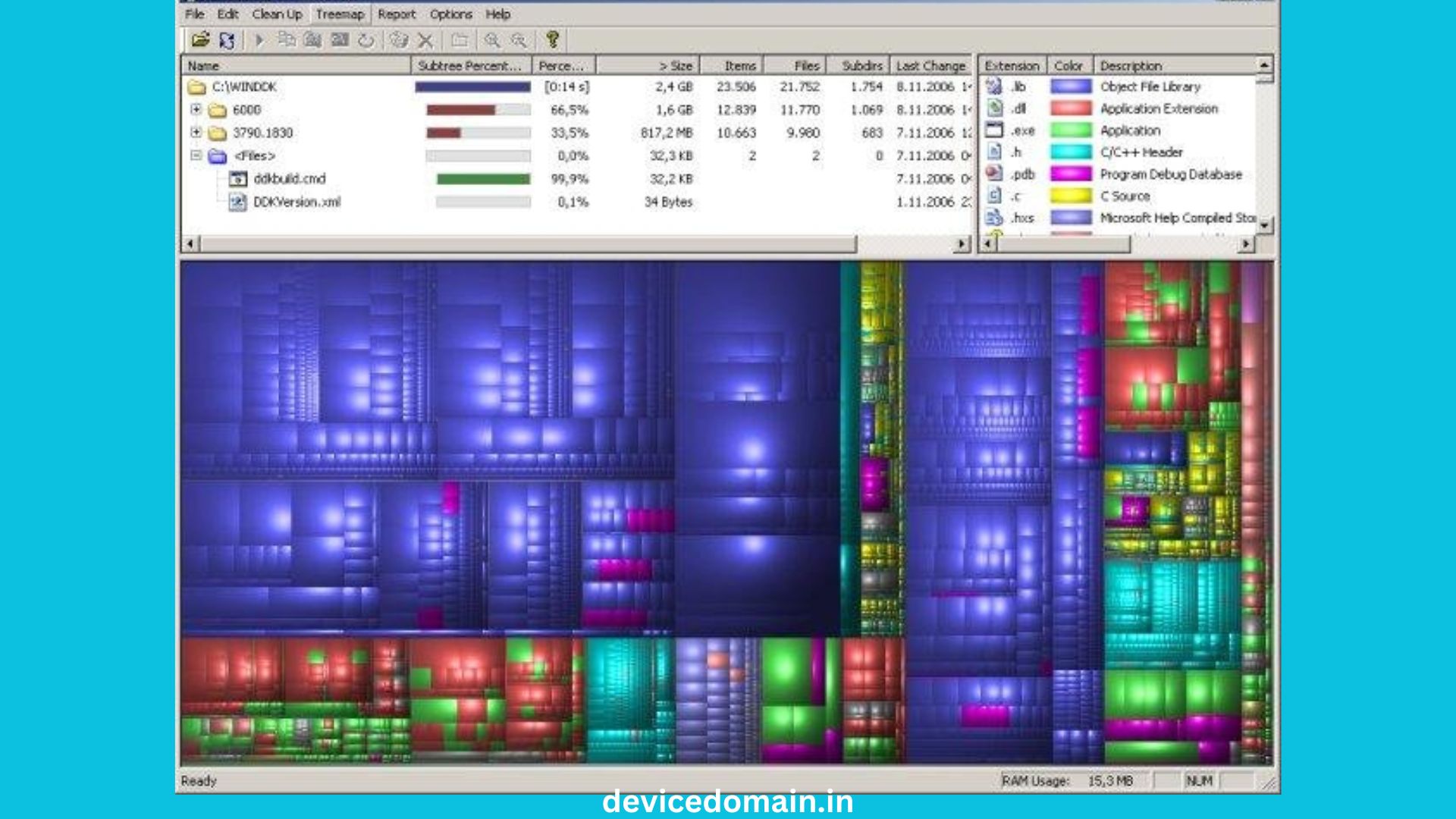The image size is (1456, 819).
Task: Click the Zoom In magnifier icon
Action: [x=492, y=40]
